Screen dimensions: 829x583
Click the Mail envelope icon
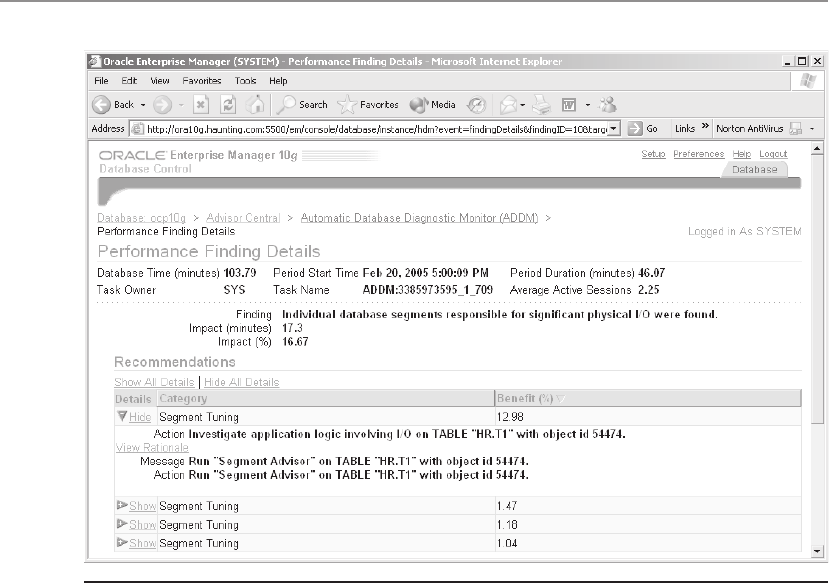(508, 105)
